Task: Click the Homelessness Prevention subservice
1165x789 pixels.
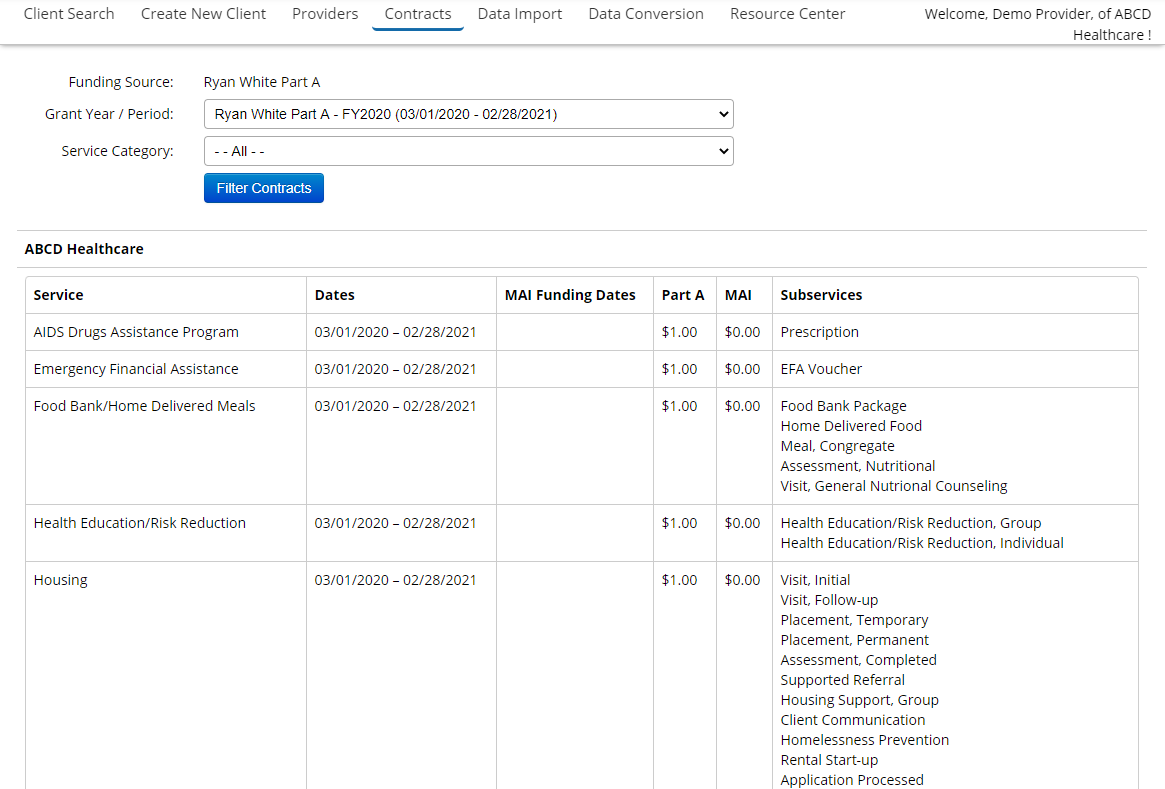Action: 865,741
